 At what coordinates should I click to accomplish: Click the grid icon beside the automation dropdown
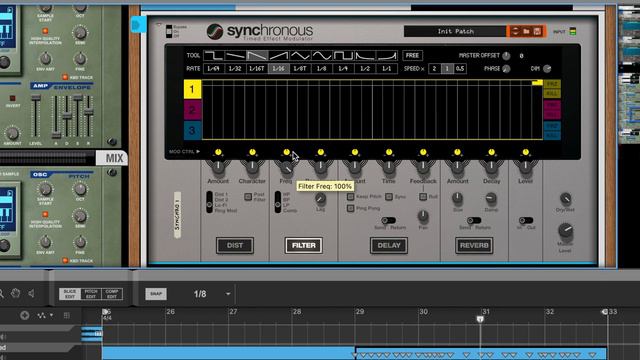[67, 315]
